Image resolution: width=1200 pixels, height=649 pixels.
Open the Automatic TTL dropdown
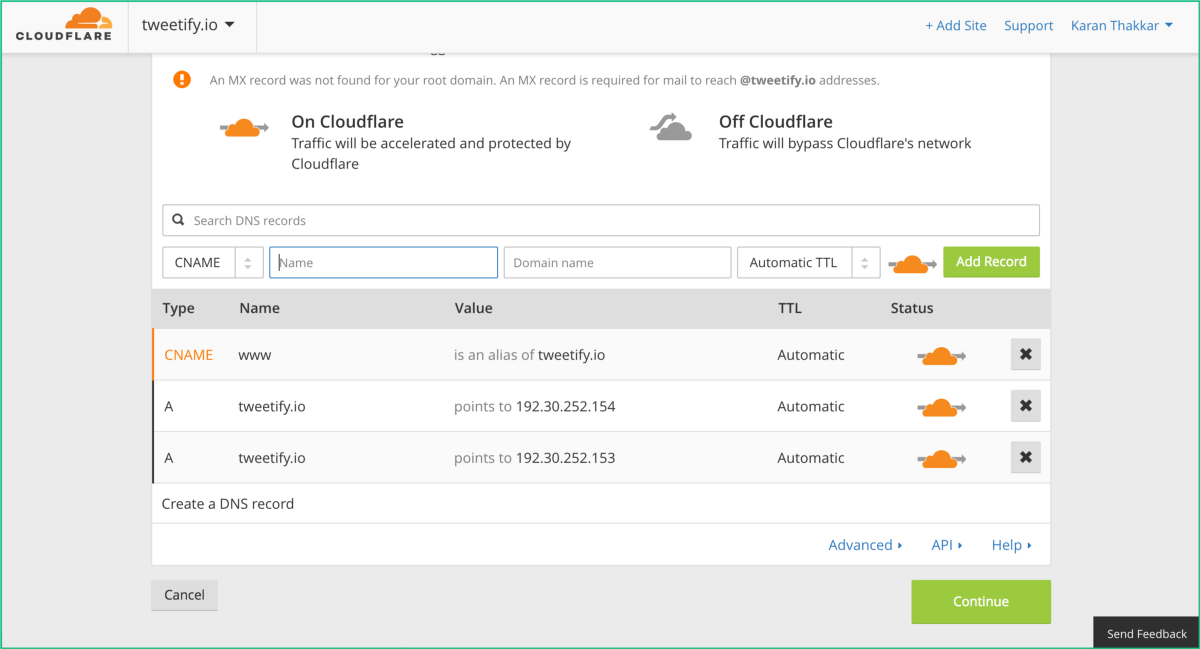click(x=809, y=262)
